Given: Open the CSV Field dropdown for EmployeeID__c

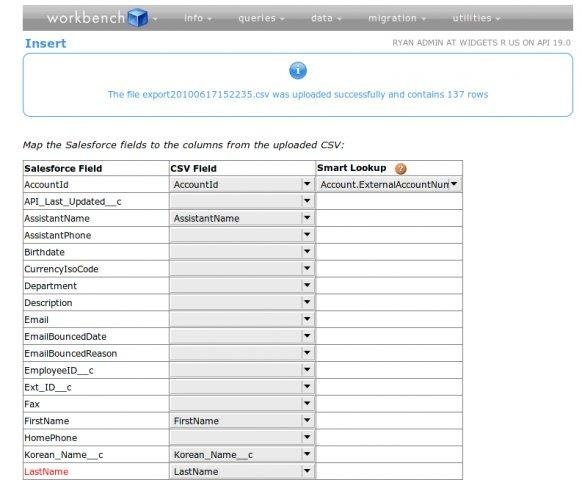Looking at the screenshot, I should coord(242,370).
